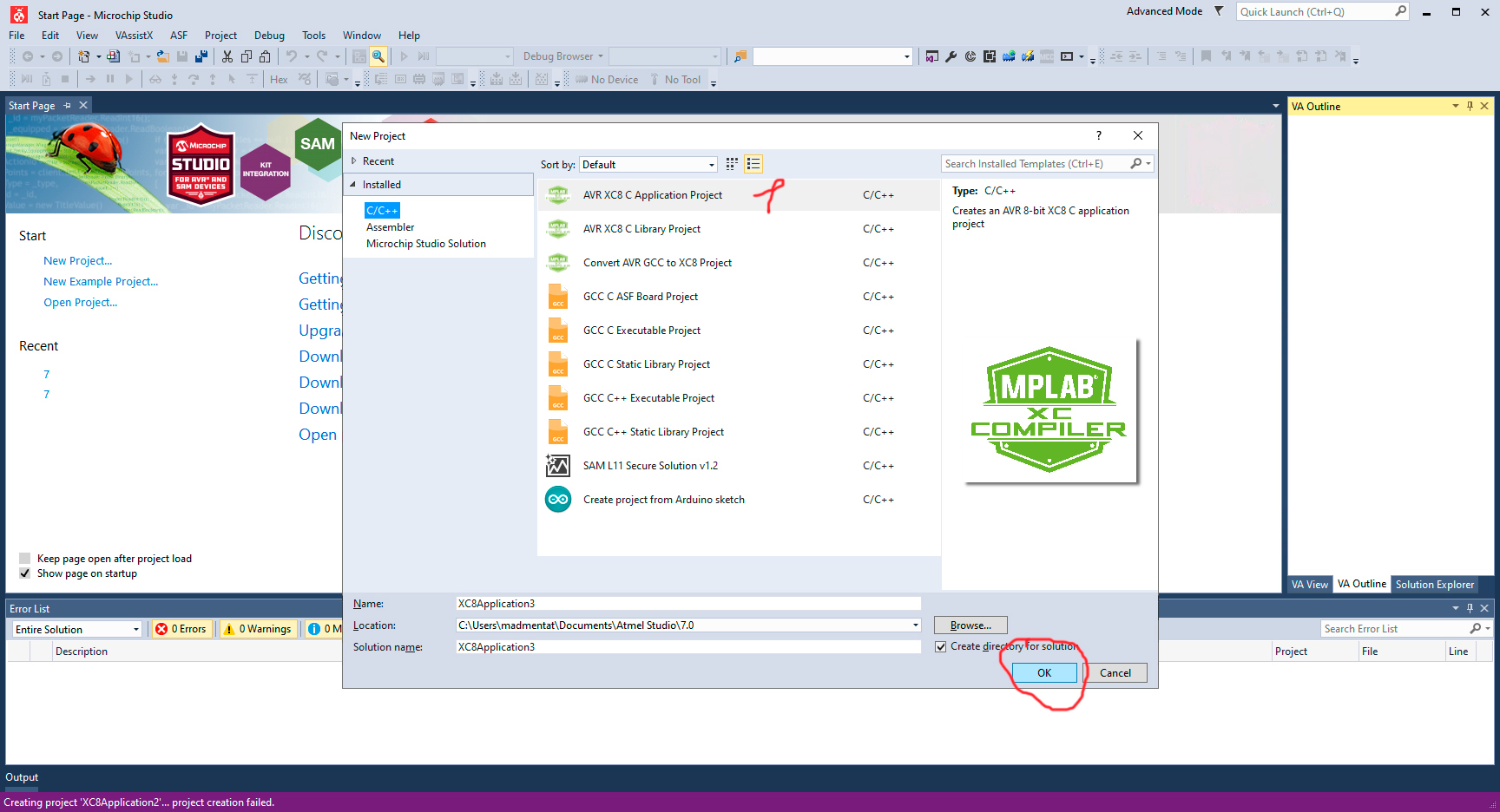Click the Visual Studio window icon
Viewport: 1500px width, 812px height.
pyautogui.click(x=931, y=56)
